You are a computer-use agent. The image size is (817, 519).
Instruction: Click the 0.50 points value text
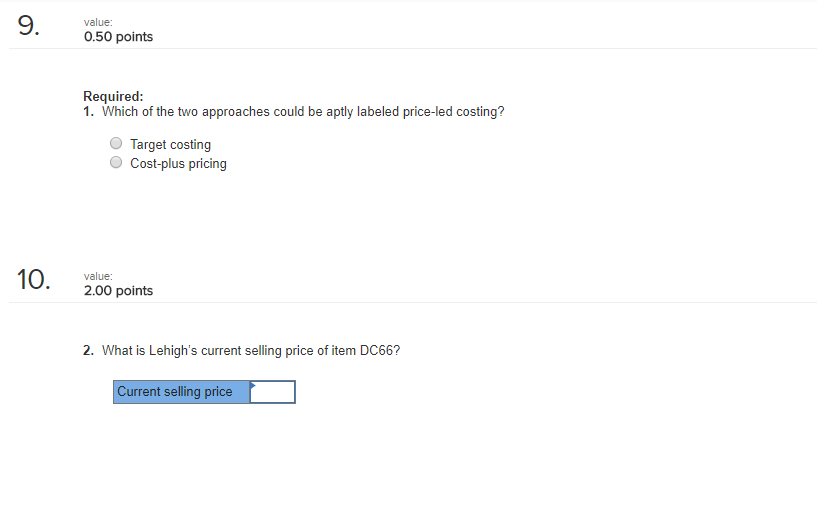(118, 36)
